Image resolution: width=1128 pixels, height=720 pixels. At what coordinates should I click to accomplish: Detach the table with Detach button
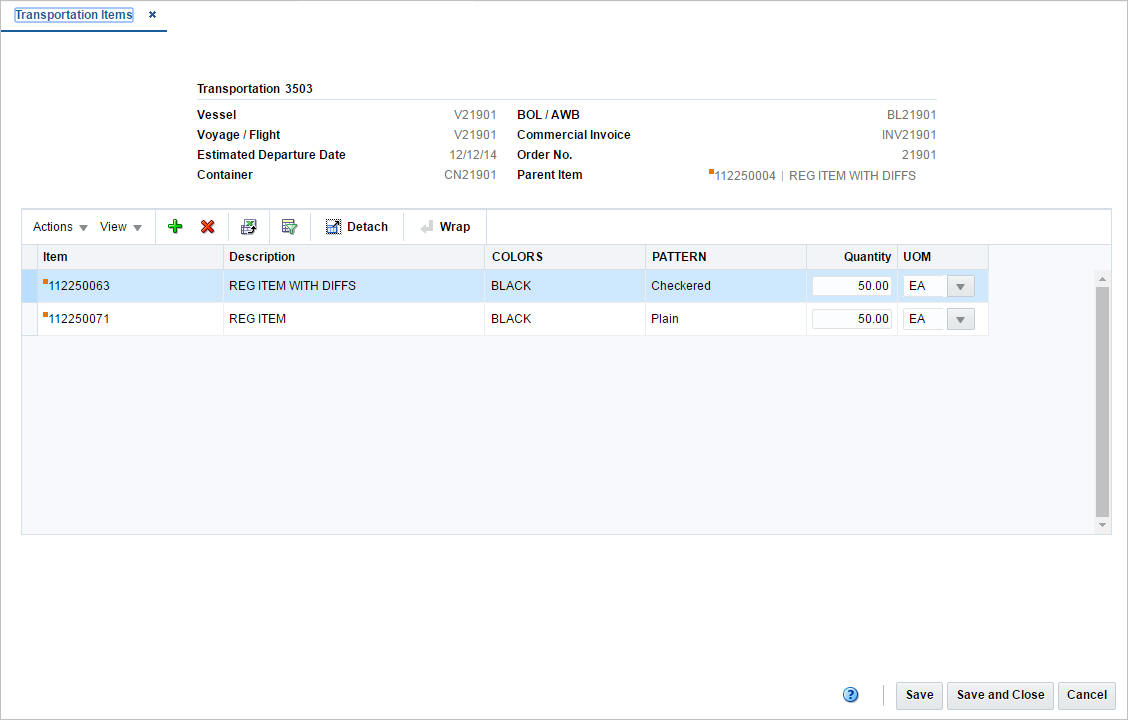[357, 227]
